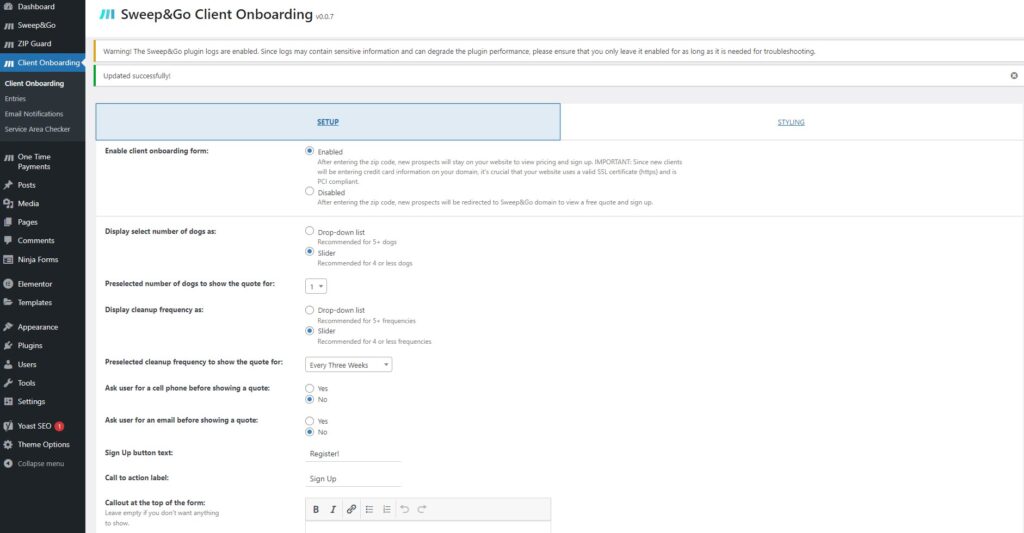Open the Service Area Checker link
Image resolution: width=1024 pixels, height=533 pixels.
(x=37, y=129)
